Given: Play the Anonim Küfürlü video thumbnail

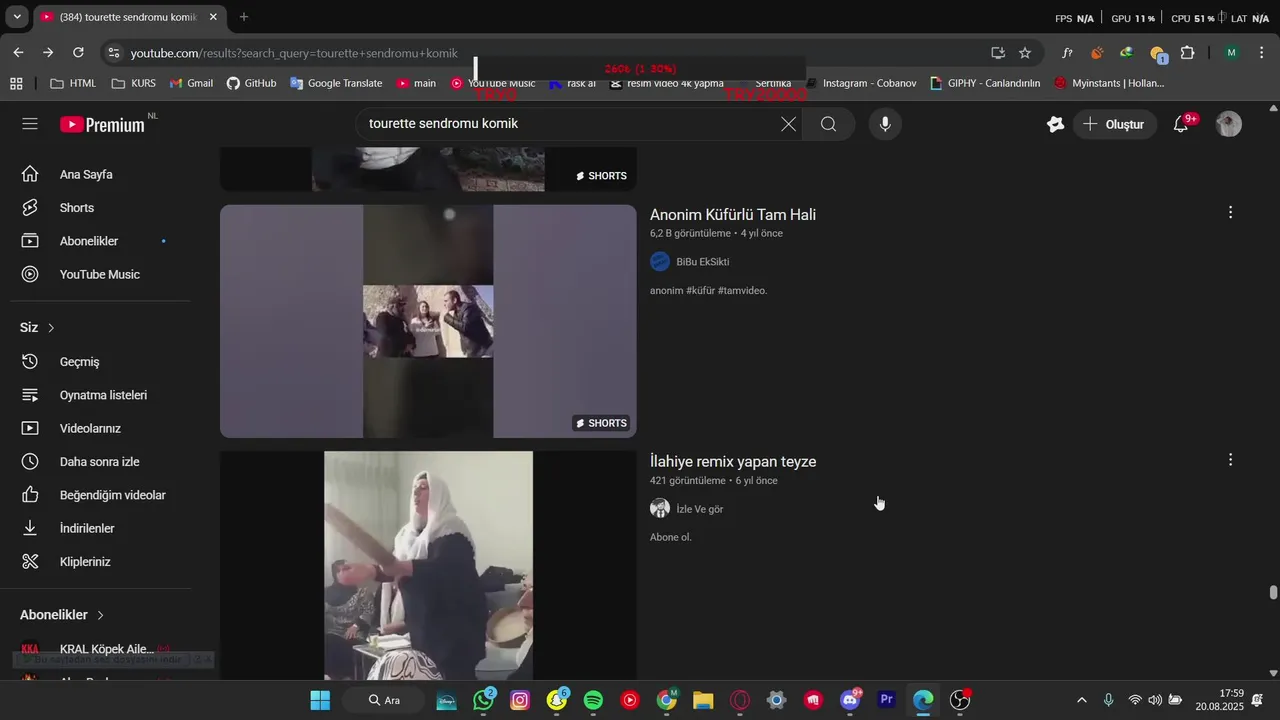Looking at the screenshot, I should [x=428, y=321].
